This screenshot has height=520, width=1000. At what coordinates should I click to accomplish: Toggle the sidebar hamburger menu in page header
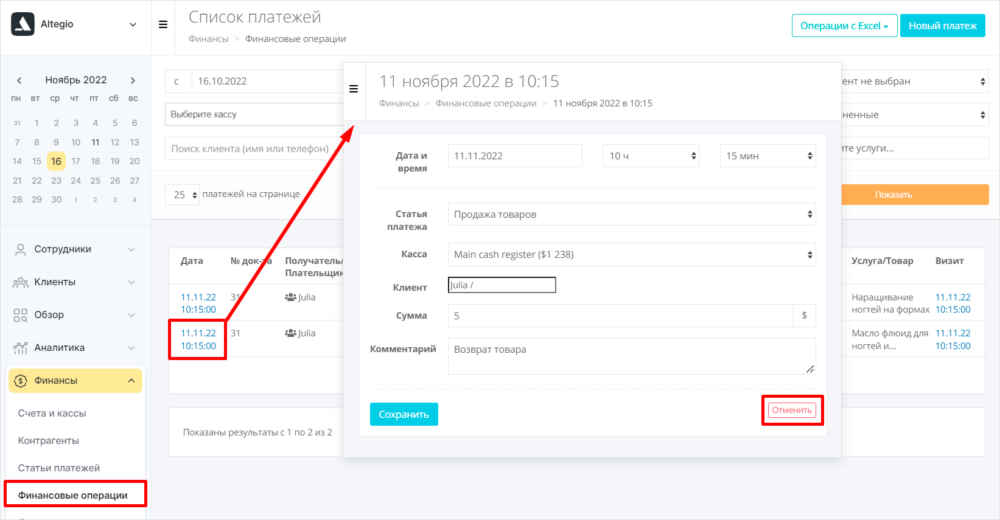pos(163,24)
